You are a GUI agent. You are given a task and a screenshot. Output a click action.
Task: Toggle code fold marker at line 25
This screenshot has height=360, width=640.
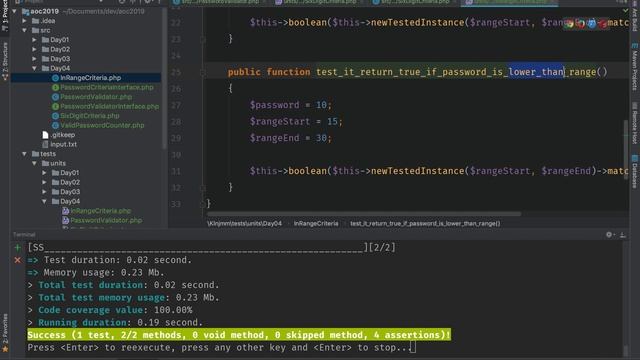pyautogui.click(x=203, y=72)
